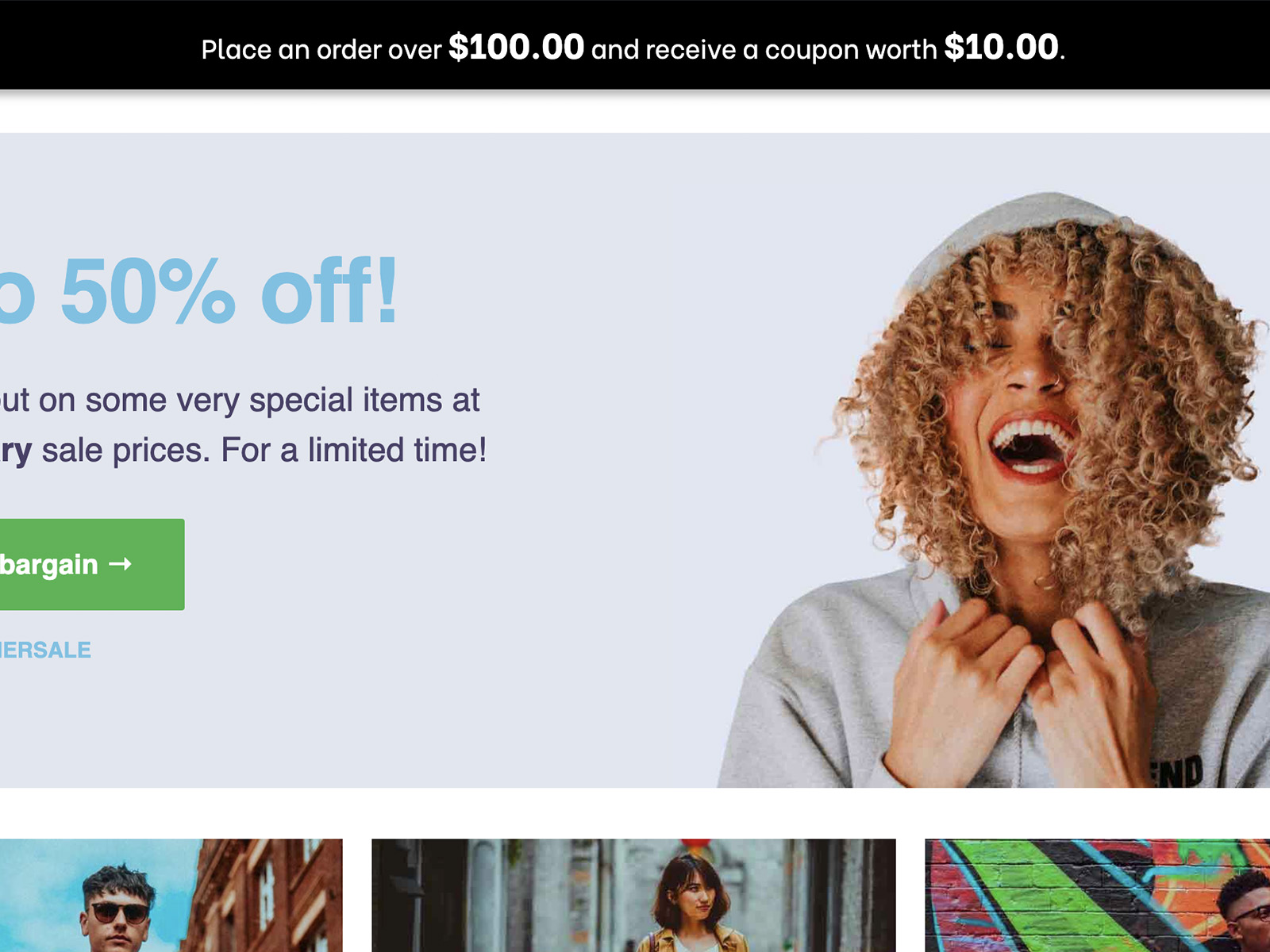Click the $100.00 amount in the top banner

(x=516, y=48)
